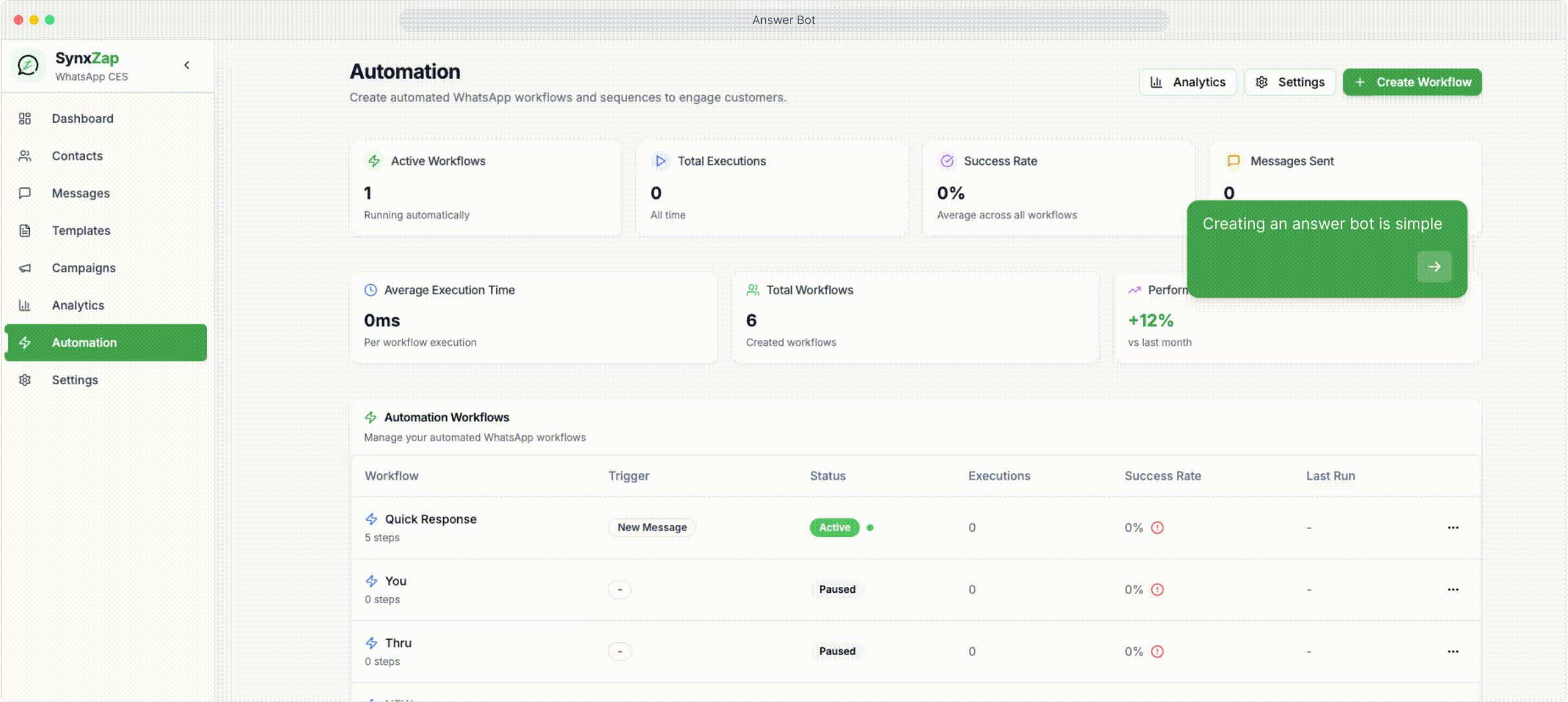Click the Quick Response lightning icon
Image resolution: width=1568 pixels, height=702 pixels.
pyautogui.click(x=372, y=519)
